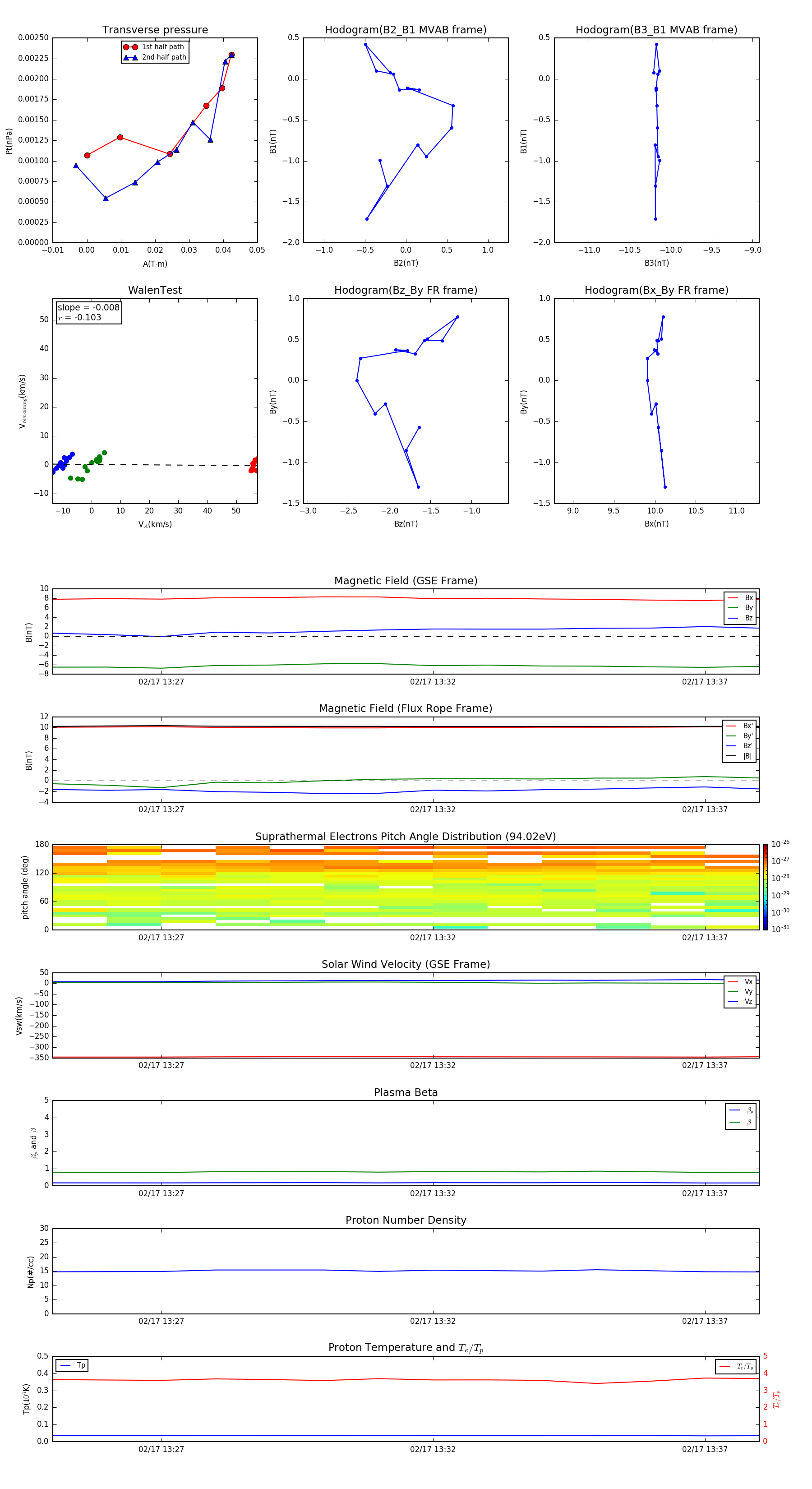Viewport: 812px width, 1489px height.
Task: Click the 'Magnetic Field (Flux Rope Frame)' title
Action: 406,709
